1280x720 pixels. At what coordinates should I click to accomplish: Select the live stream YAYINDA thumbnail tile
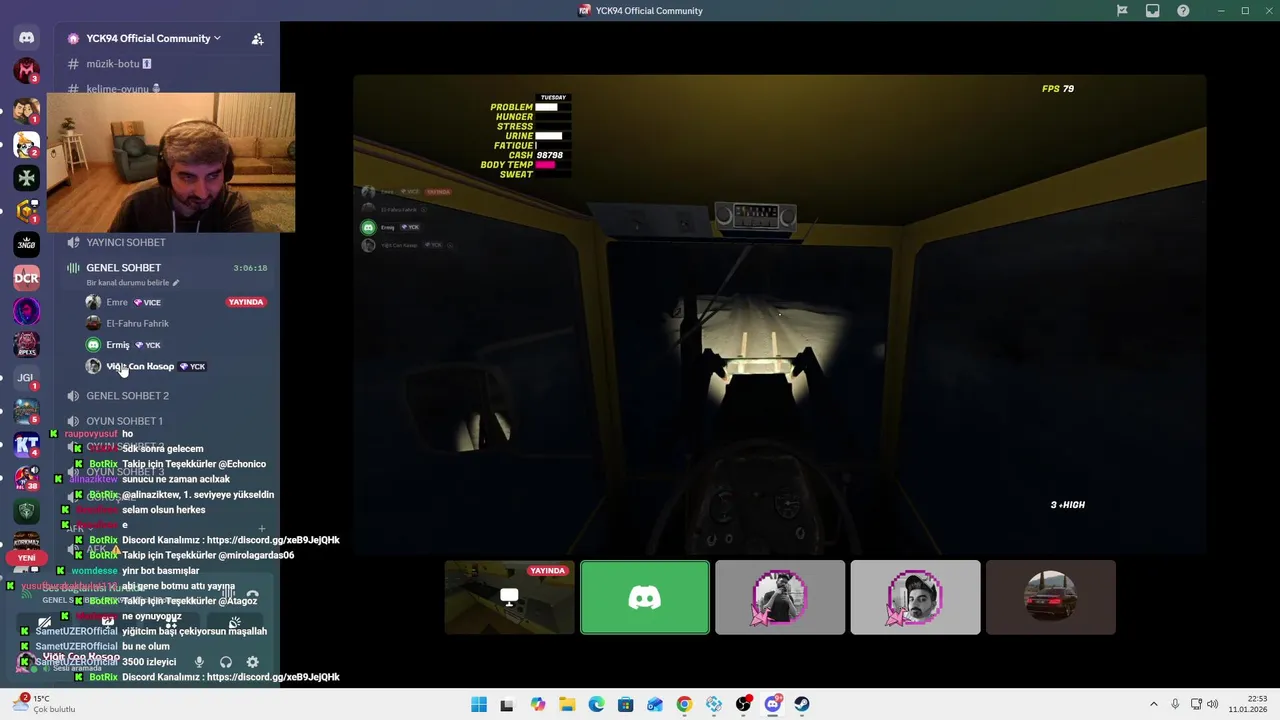coord(510,597)
